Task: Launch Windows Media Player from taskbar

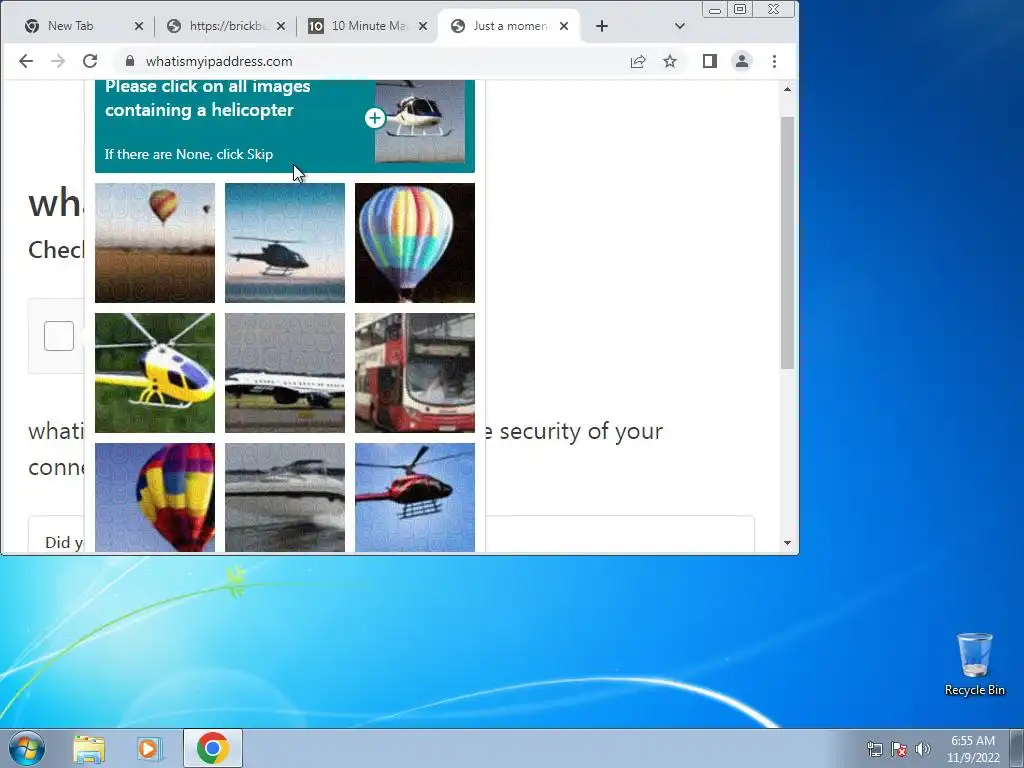Action: pos(149,749)
